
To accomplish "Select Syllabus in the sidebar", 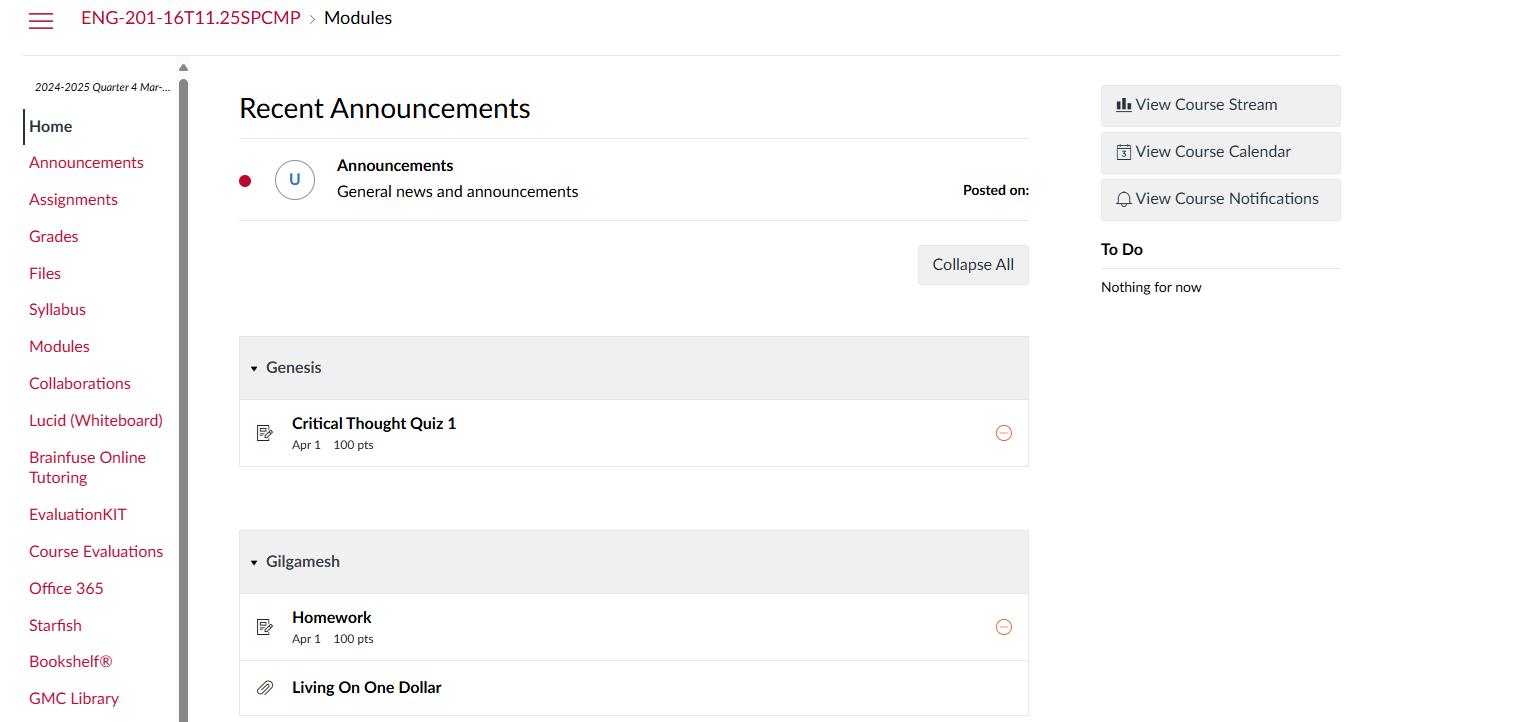I will coord(58,309).
